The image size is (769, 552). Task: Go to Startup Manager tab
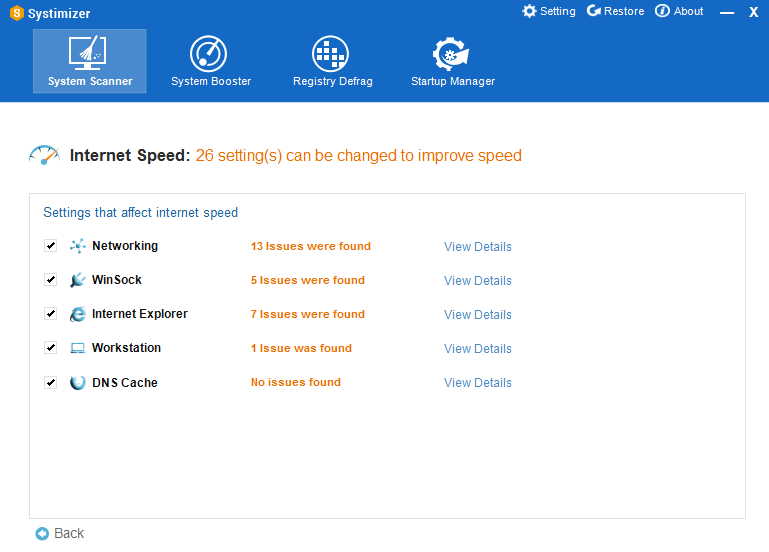(x=453, y=61)
